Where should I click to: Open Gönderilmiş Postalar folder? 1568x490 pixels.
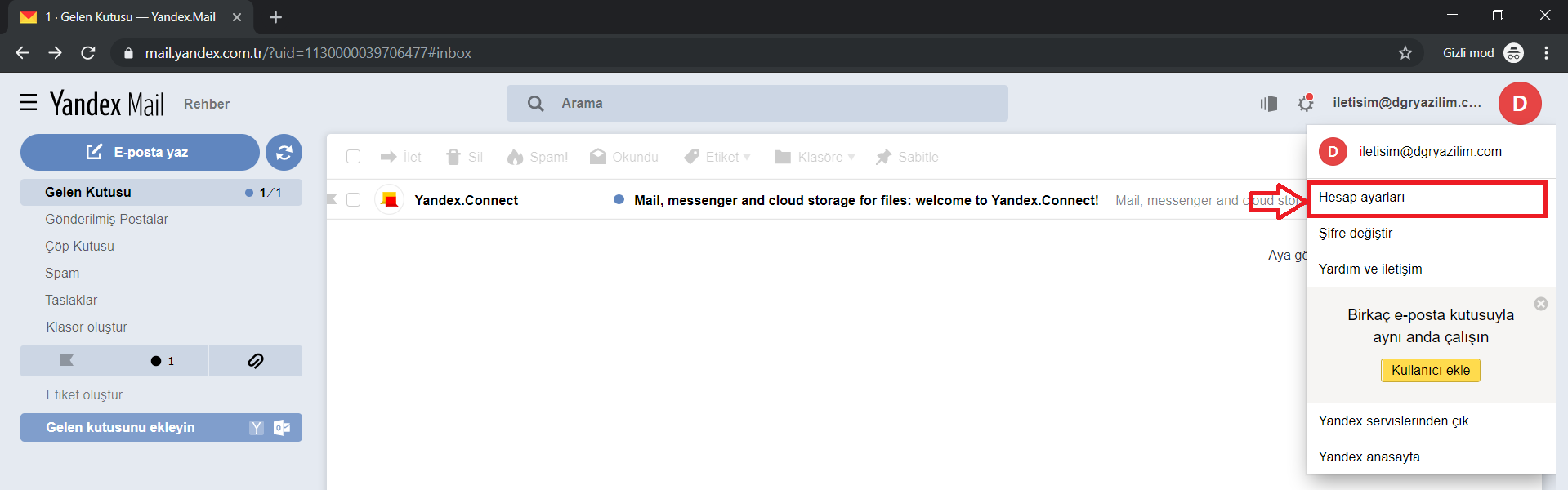pyautogui.click(x=106, y=220)
